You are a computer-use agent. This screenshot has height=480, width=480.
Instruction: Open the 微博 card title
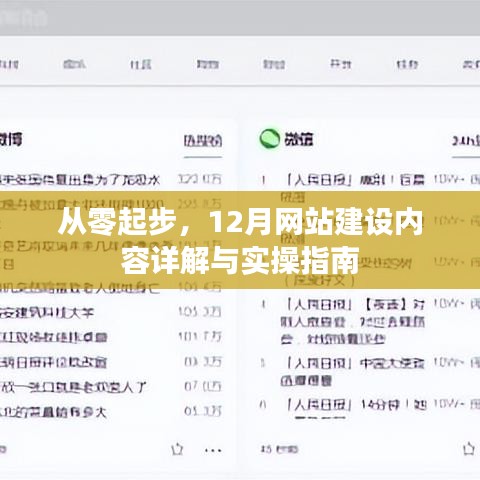[x=11, y=139]
